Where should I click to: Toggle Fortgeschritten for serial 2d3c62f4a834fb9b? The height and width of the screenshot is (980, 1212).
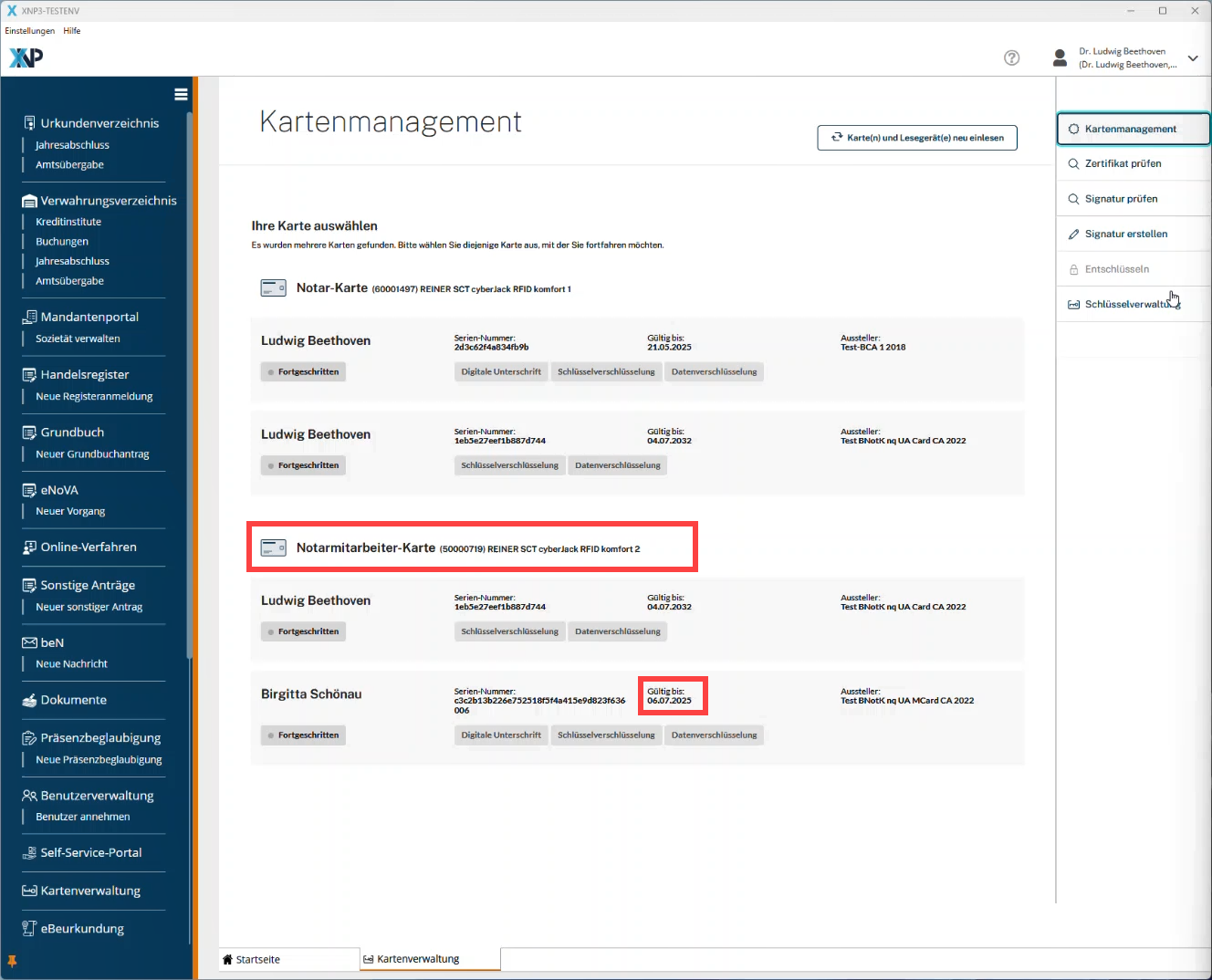coord(303,371)
